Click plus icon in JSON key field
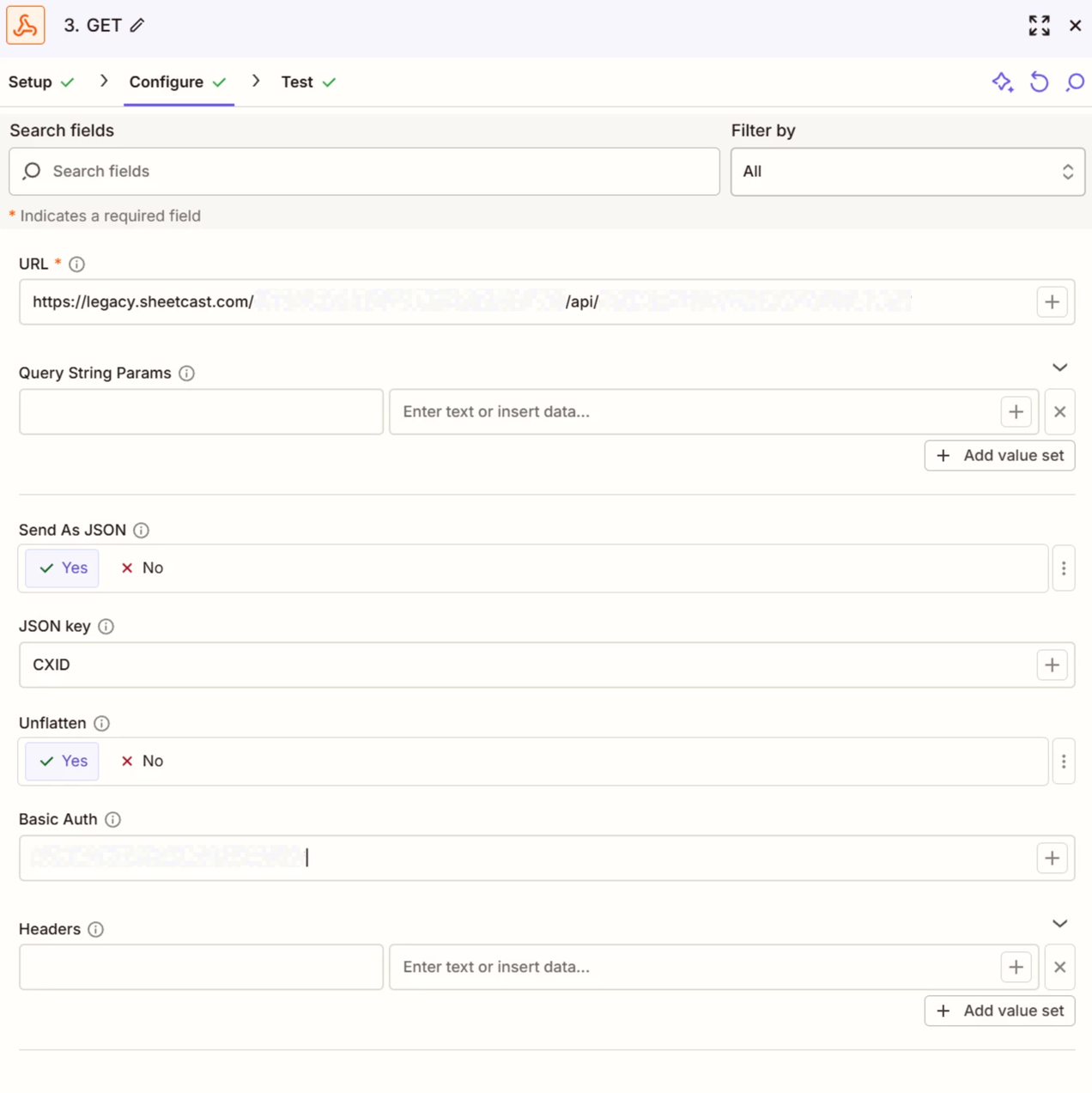 click(1052, 665)
